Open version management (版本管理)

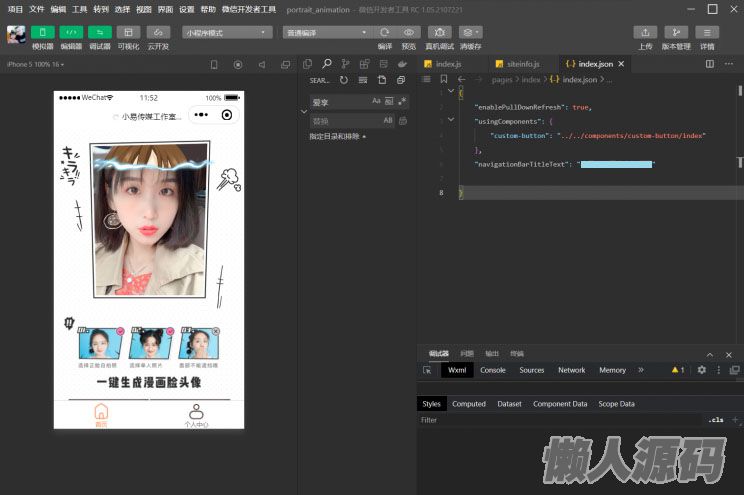click(676, 32)
